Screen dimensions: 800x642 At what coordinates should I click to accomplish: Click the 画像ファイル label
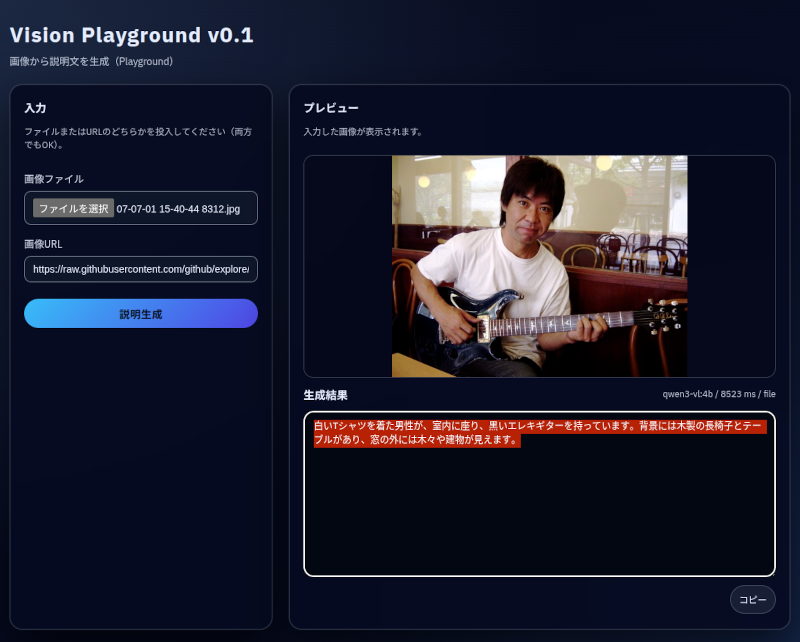54,179
